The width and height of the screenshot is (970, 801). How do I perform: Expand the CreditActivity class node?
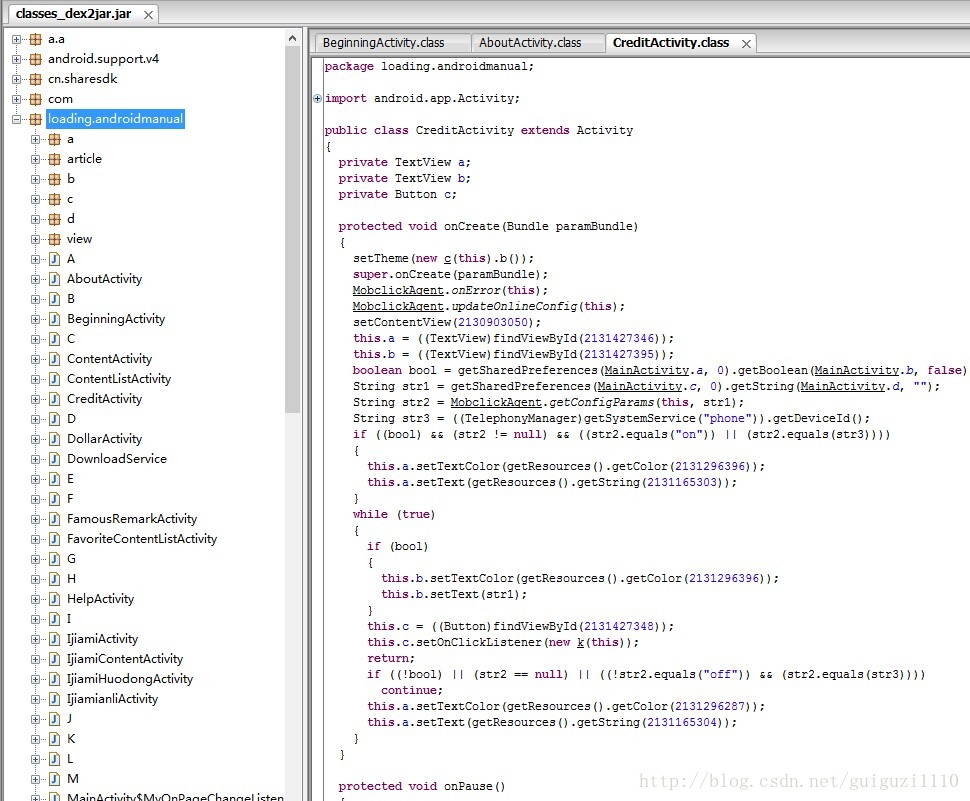point(36,399)
